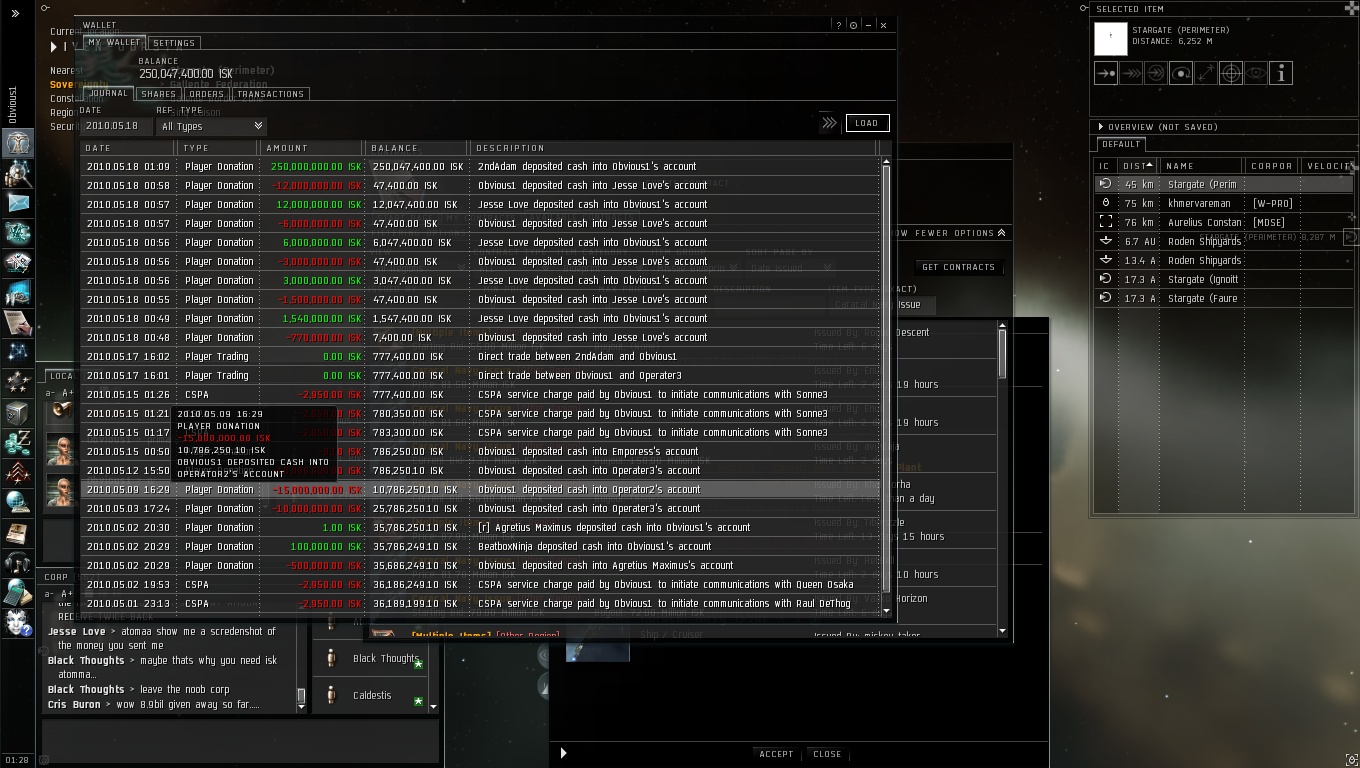Select the CSPA charge row for Queen Osaka
1360x768 pixels.
(481, 584)
